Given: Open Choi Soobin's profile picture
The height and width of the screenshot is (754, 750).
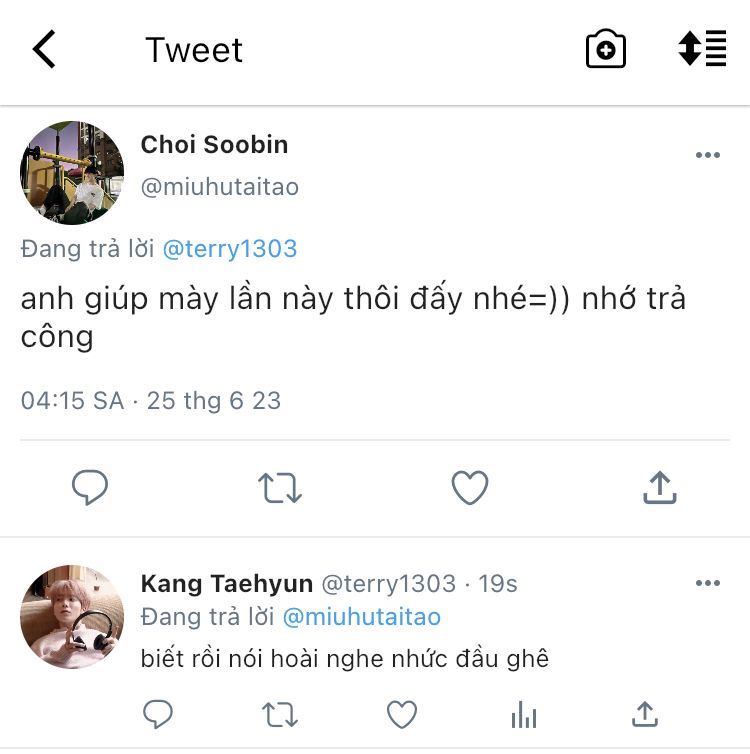Looking at the screenshot, I should [72, 173].
